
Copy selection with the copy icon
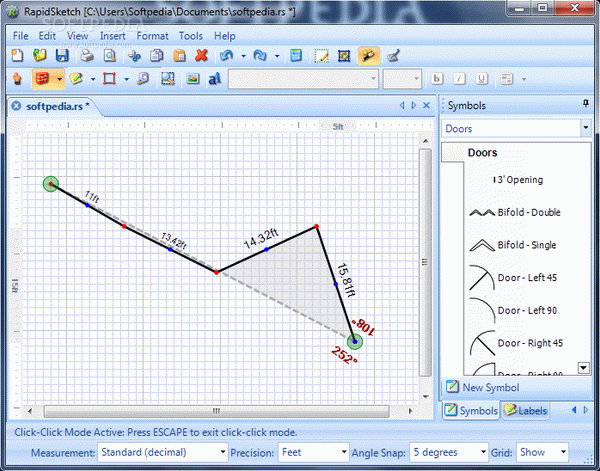click(157, 56)
